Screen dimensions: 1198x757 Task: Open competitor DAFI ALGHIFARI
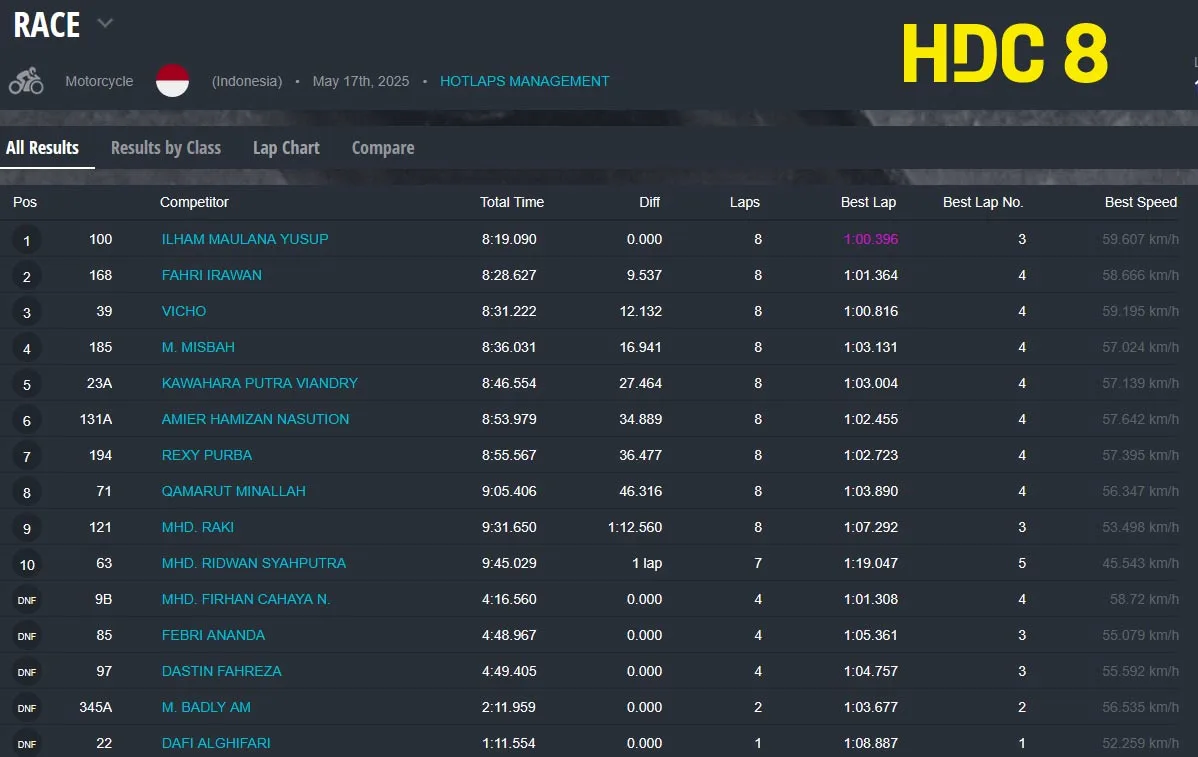point(216,742)
